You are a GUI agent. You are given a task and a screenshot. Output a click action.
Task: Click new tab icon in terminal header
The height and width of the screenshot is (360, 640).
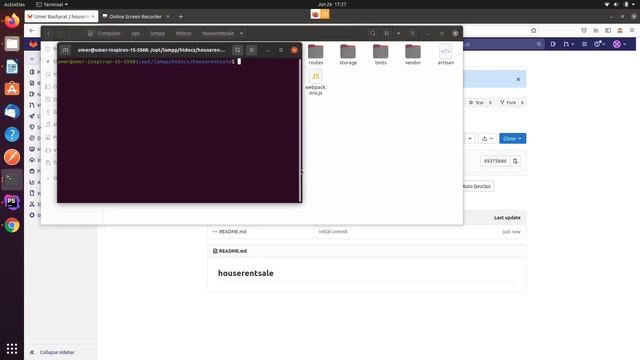[x=65, y=50]
